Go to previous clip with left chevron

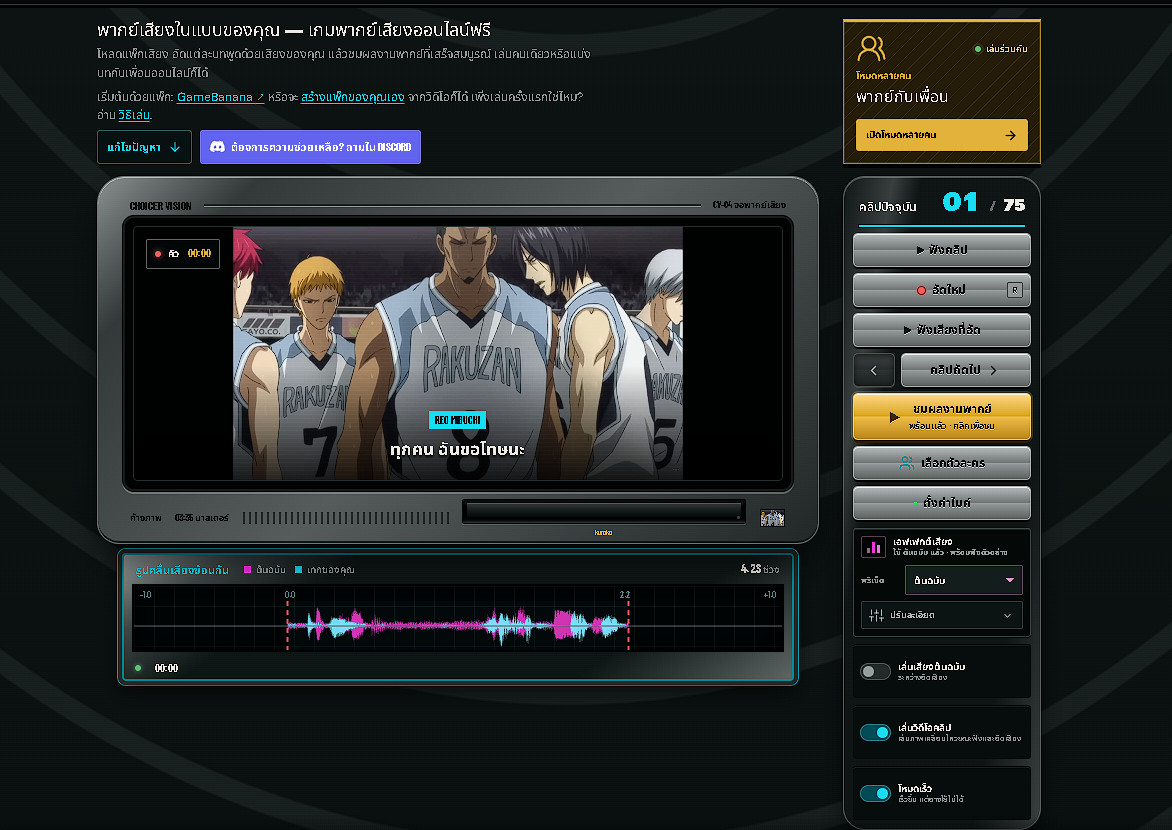(x=874, y=370)
